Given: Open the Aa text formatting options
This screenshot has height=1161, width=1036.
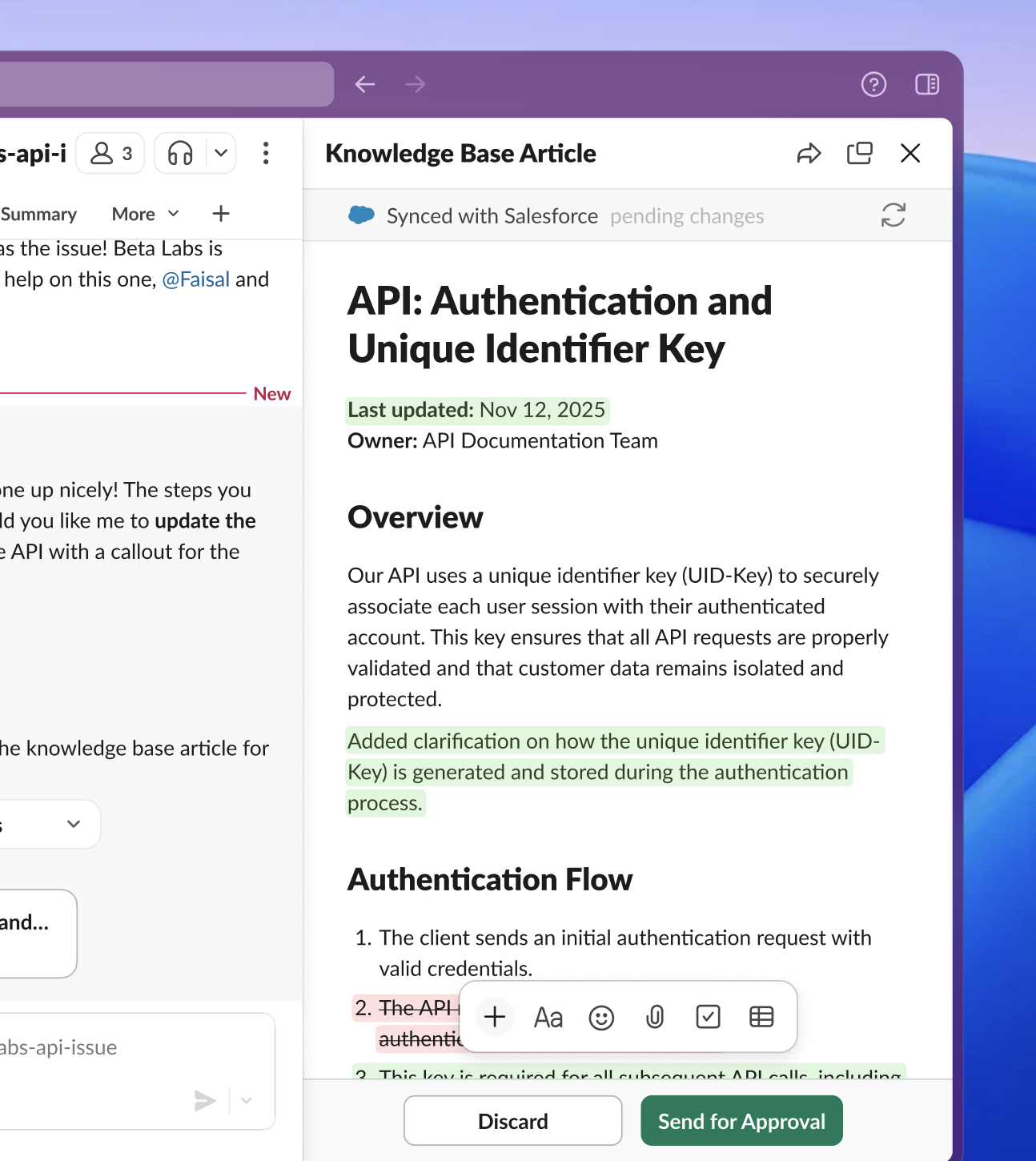Looking at the screenshot, I should point(548,1018).
